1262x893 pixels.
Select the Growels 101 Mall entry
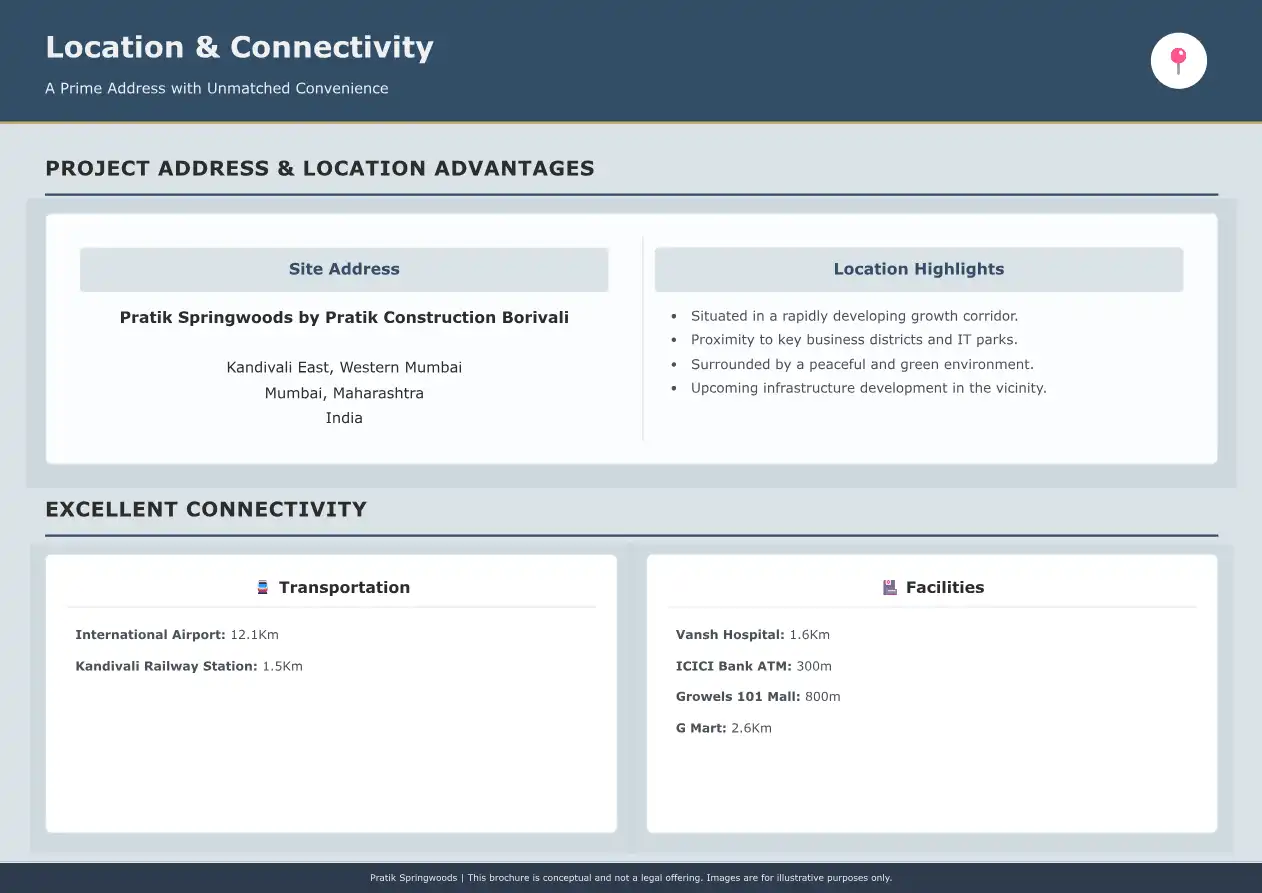click(758, 697)
